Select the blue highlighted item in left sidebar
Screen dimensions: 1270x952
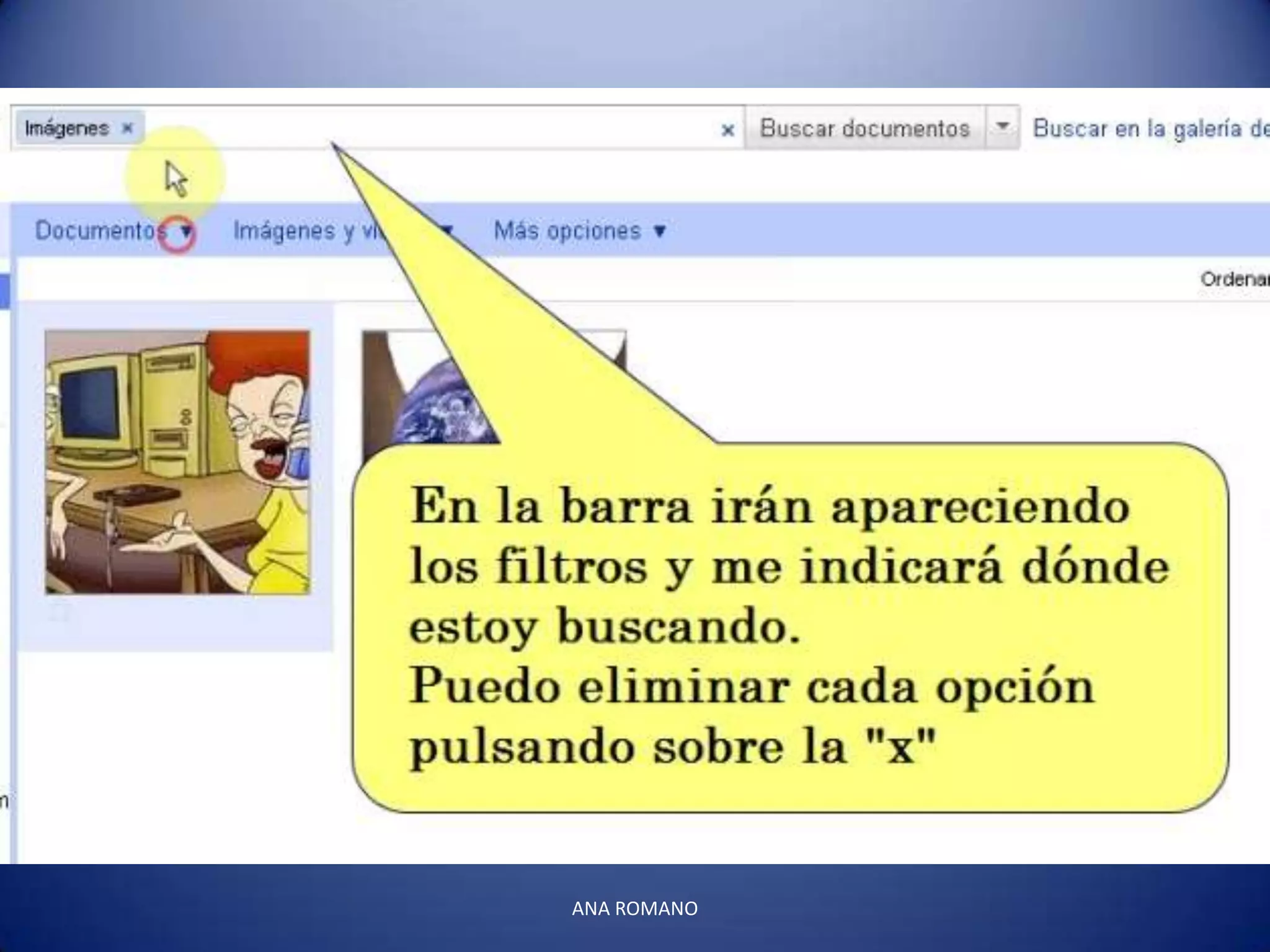coord(4,291)
